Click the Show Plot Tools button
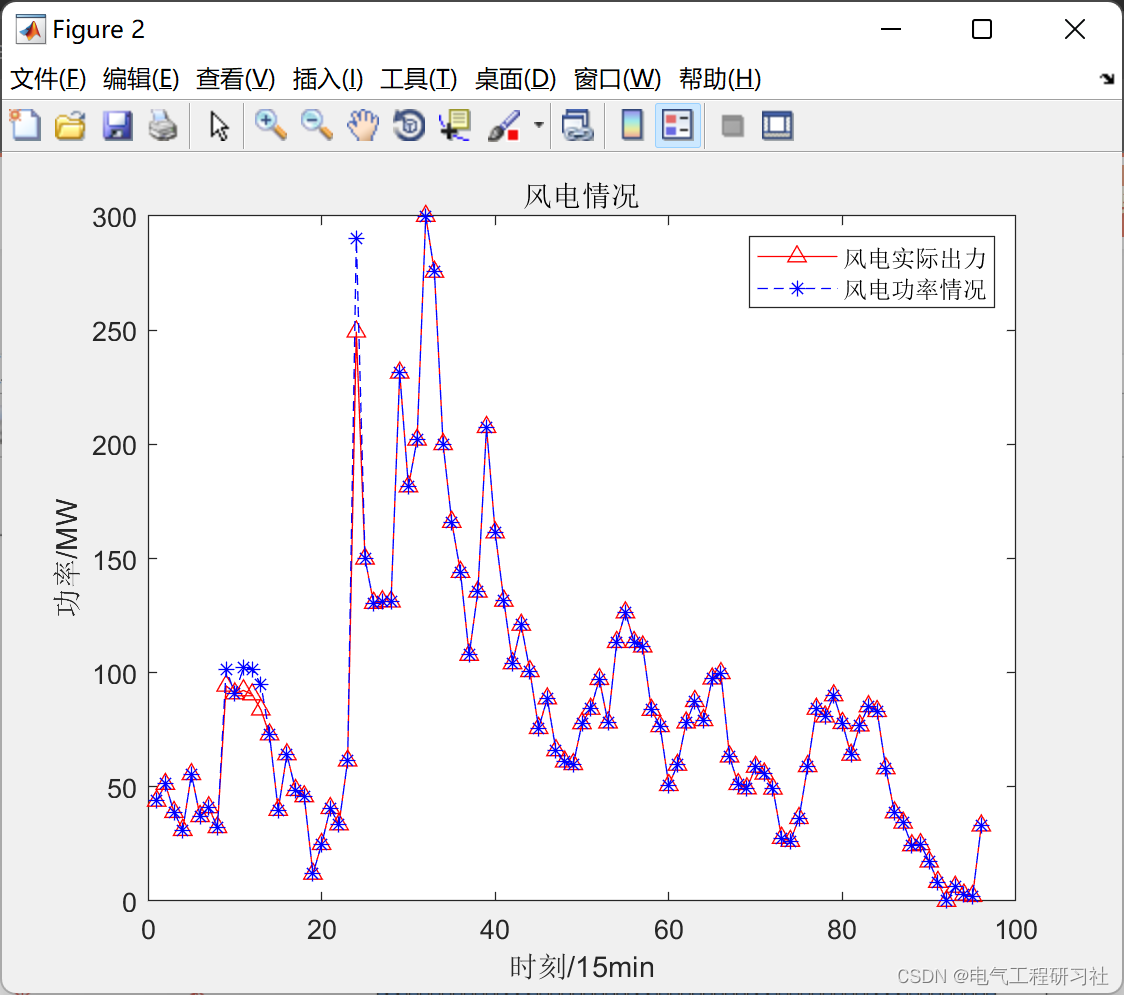The height and width of the screenshot is (995, 1124). point(777,125)
